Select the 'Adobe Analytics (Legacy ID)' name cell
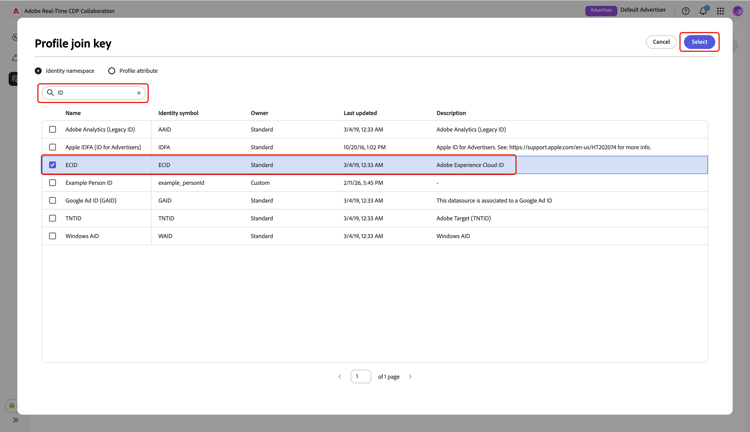This screenshot has width=750, height=432. [x=100, y=130]
